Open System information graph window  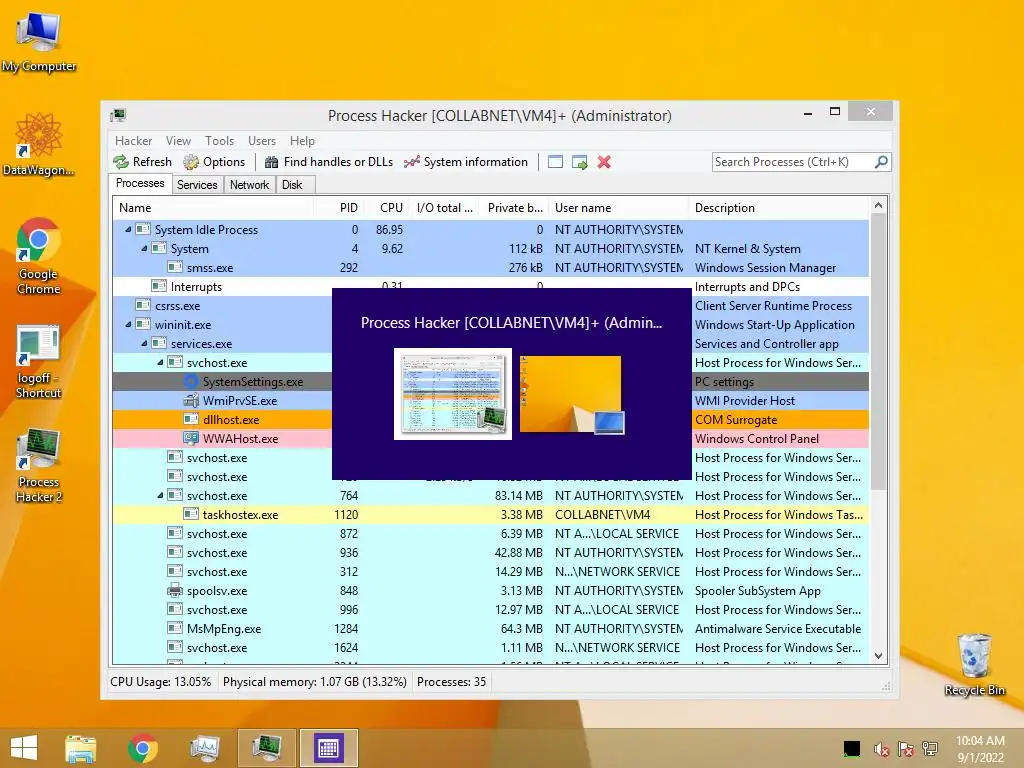pos(466,162)
